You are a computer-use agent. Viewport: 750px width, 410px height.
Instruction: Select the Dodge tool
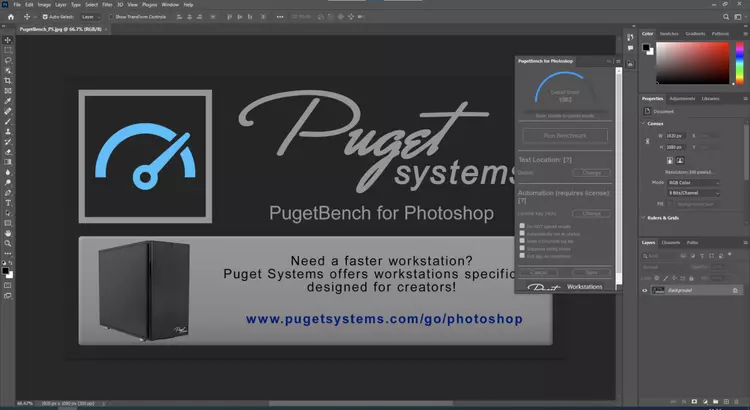coord(8,183)
